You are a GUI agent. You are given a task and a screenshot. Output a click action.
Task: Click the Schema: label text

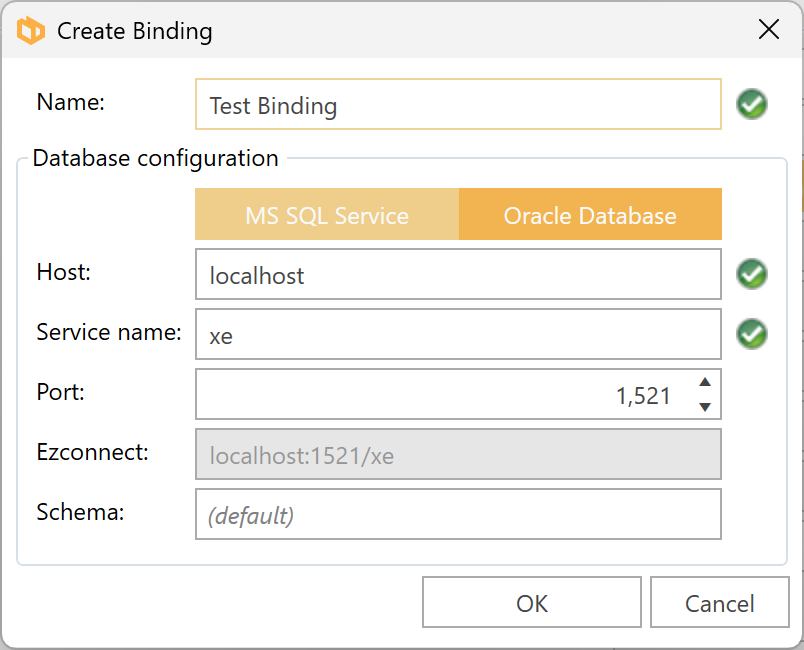click(x=80, y=513)
